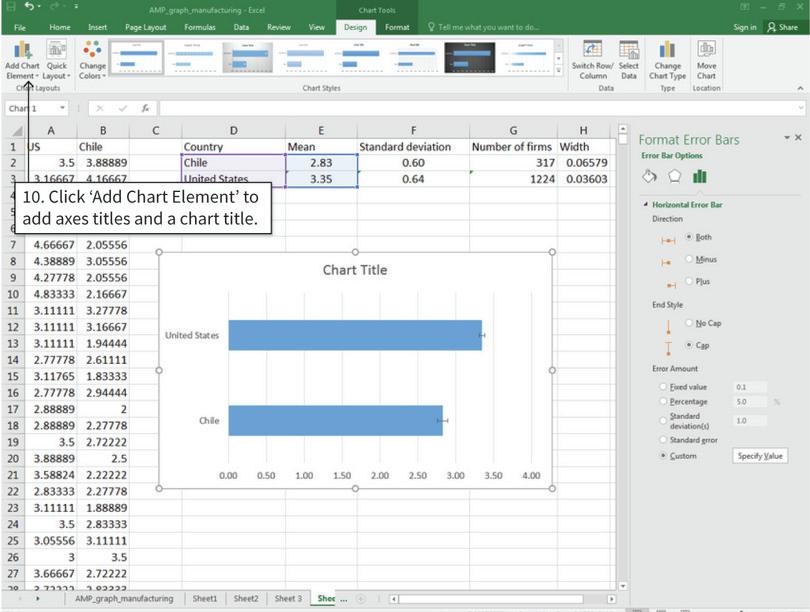Click Switch Row/Column
Image resolution: width=810 pixels, height=612 pixels.
(589, 62)
